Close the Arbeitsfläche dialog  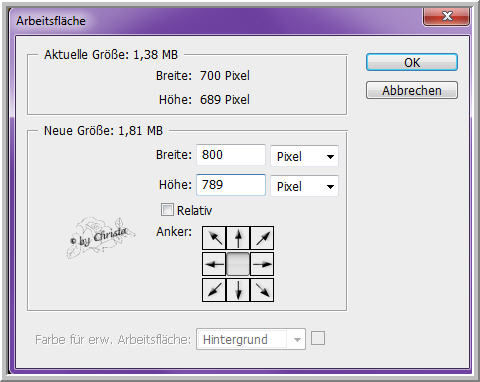tap(446, 16)
